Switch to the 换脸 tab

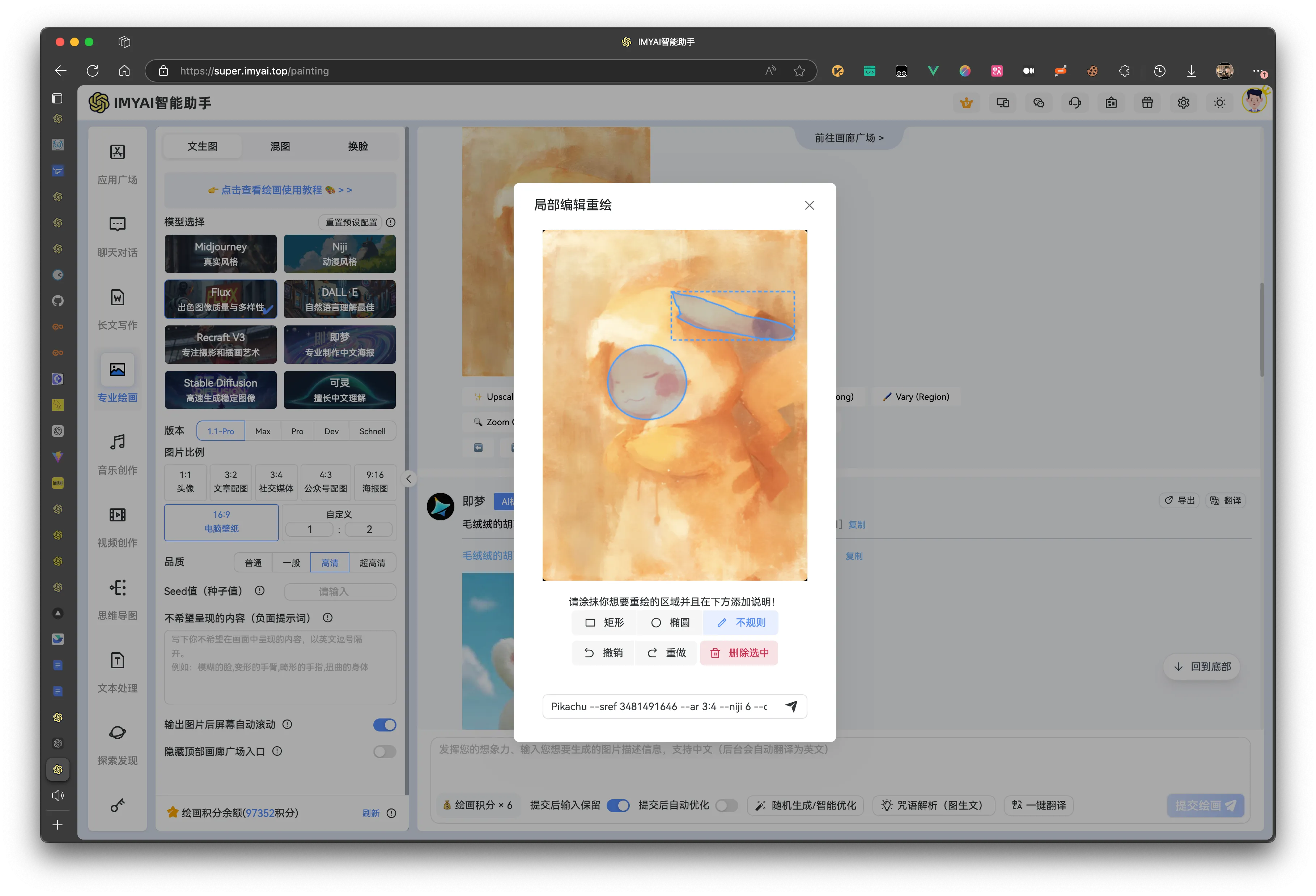pos(358,146)
